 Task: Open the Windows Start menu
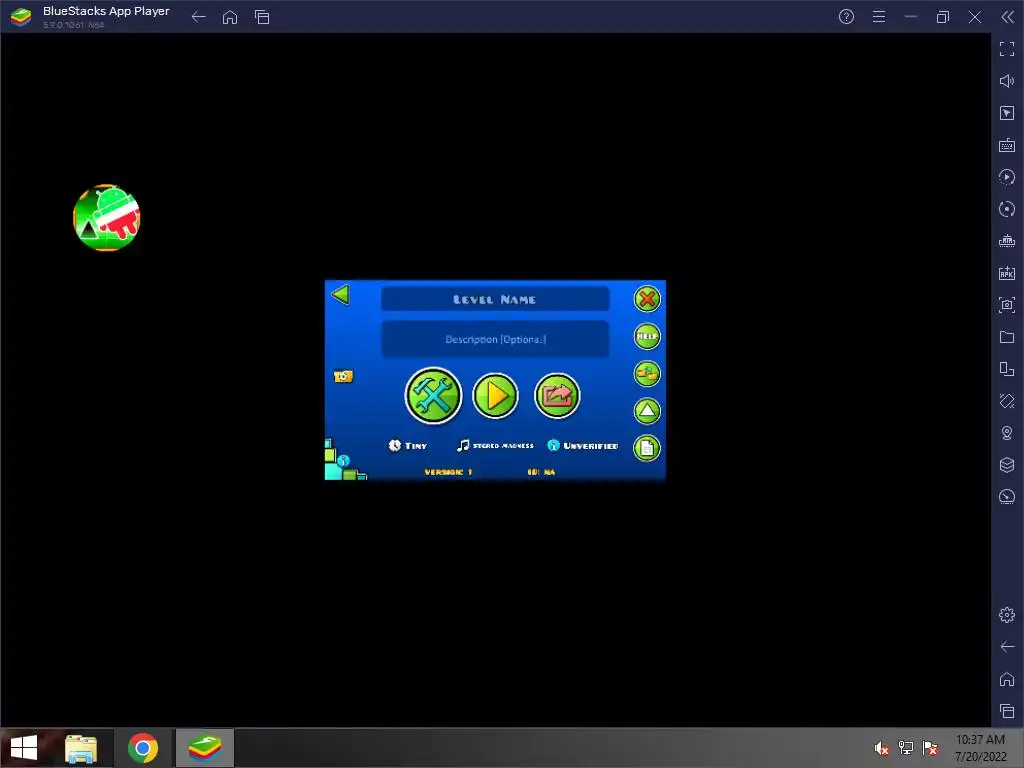[x=24, y=748]
